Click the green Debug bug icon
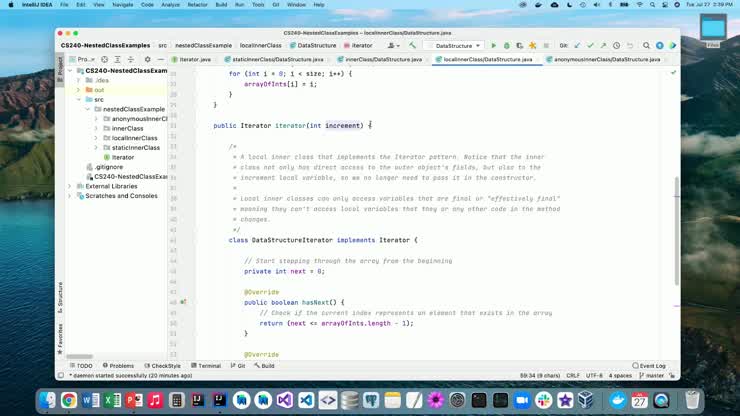This screenshot has height=416, width=740. point(506,46)
